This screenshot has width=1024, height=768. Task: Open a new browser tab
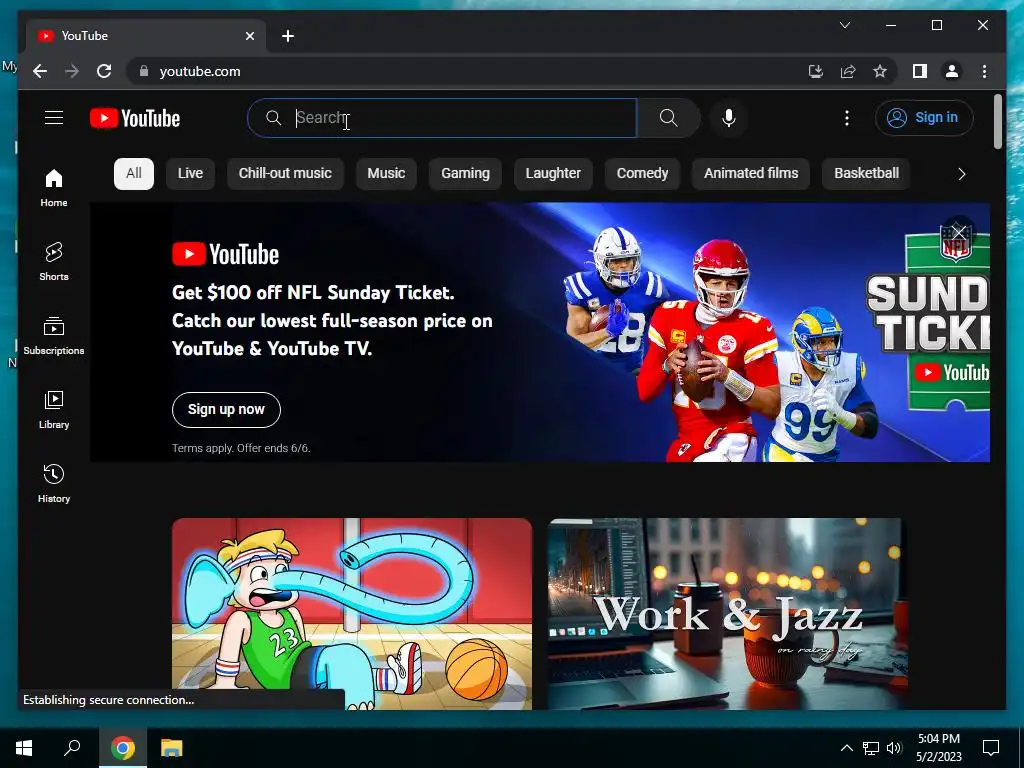click(287, 36)
